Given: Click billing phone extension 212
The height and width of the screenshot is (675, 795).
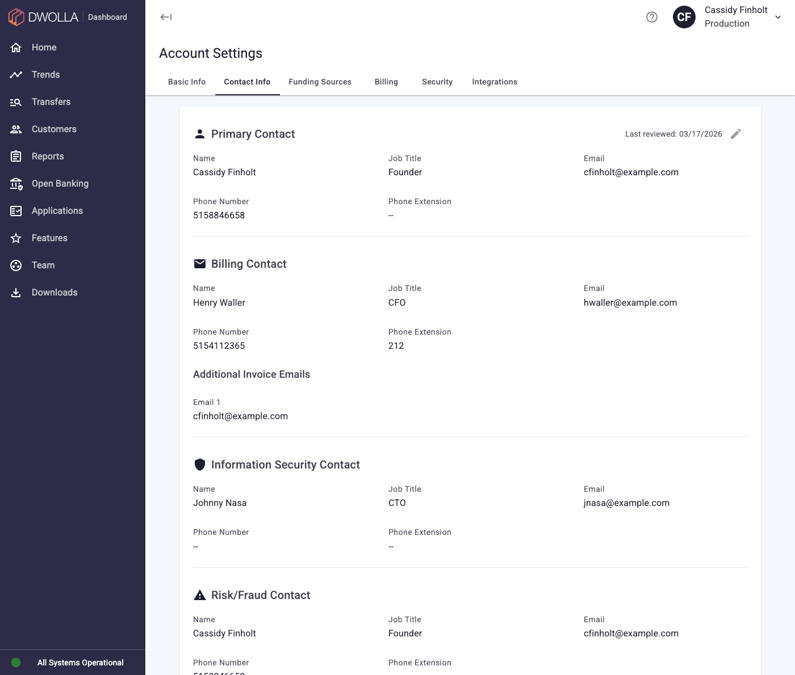Looking at the screenshot, I should 396,346.
